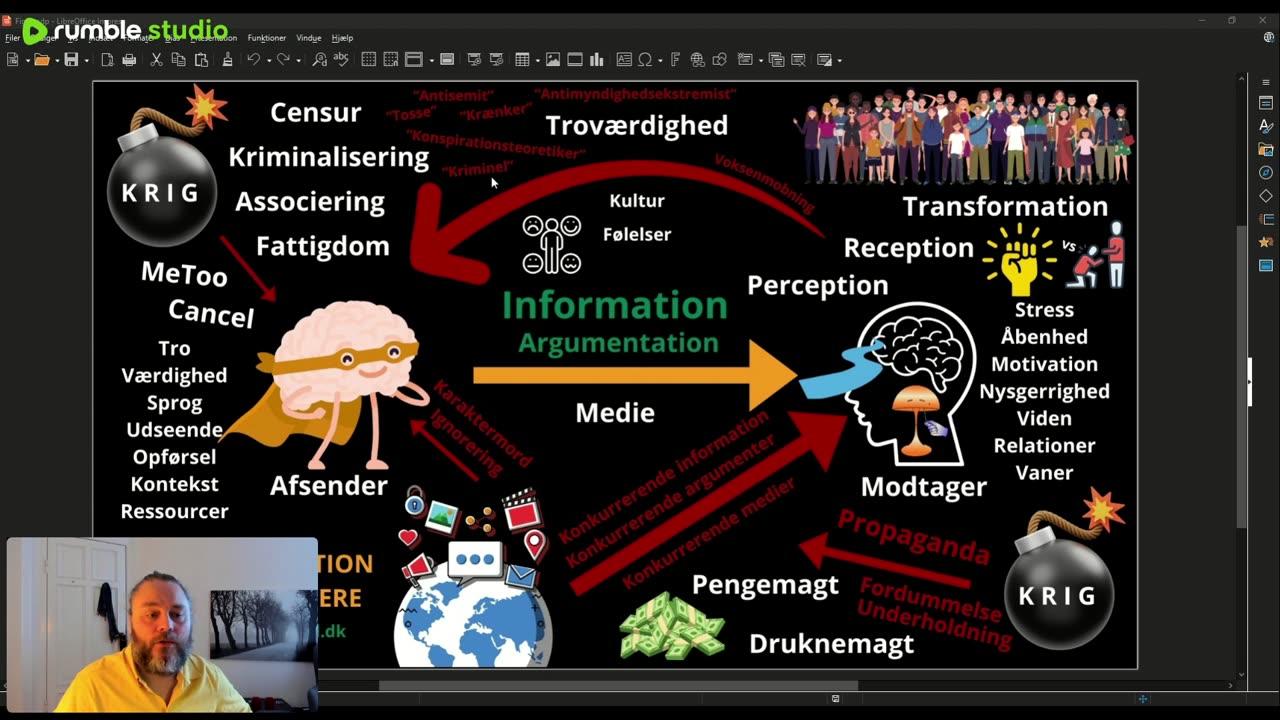Open the sidebar Master Slides panel
1280x720 pixels.
pyautogui.click(x=1266, y=265)
